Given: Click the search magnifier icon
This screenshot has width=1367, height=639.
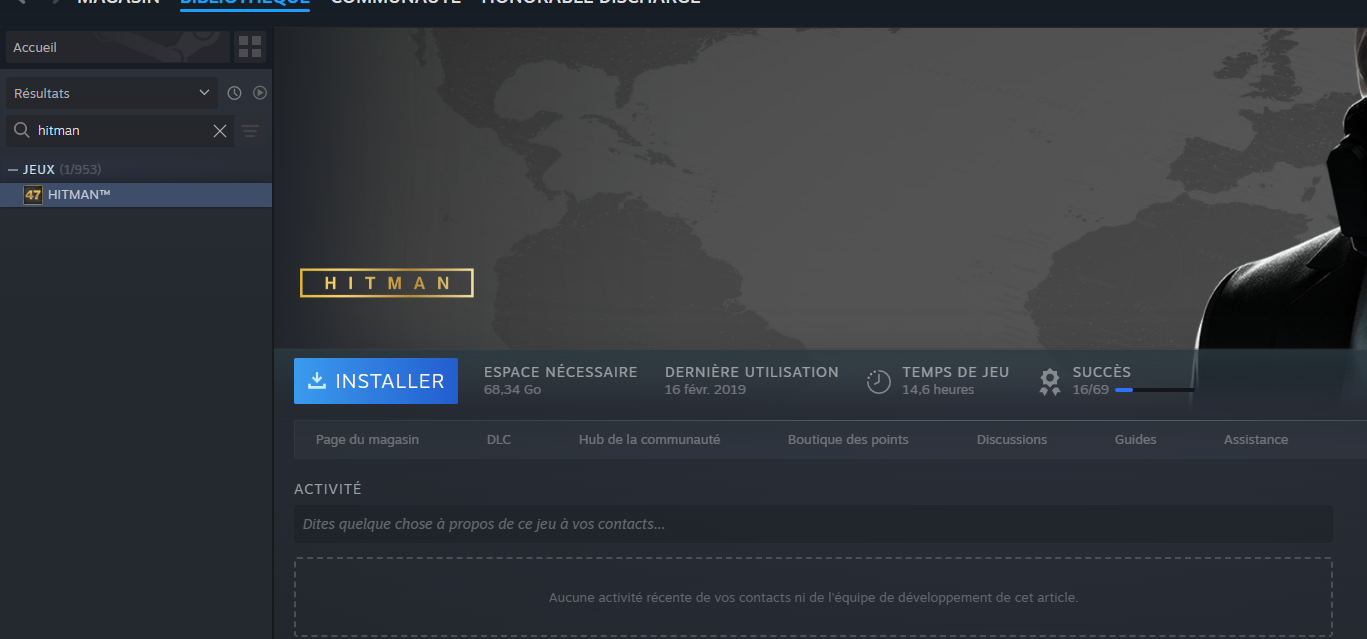Looking at the screenshot, I should coord(21,130).
